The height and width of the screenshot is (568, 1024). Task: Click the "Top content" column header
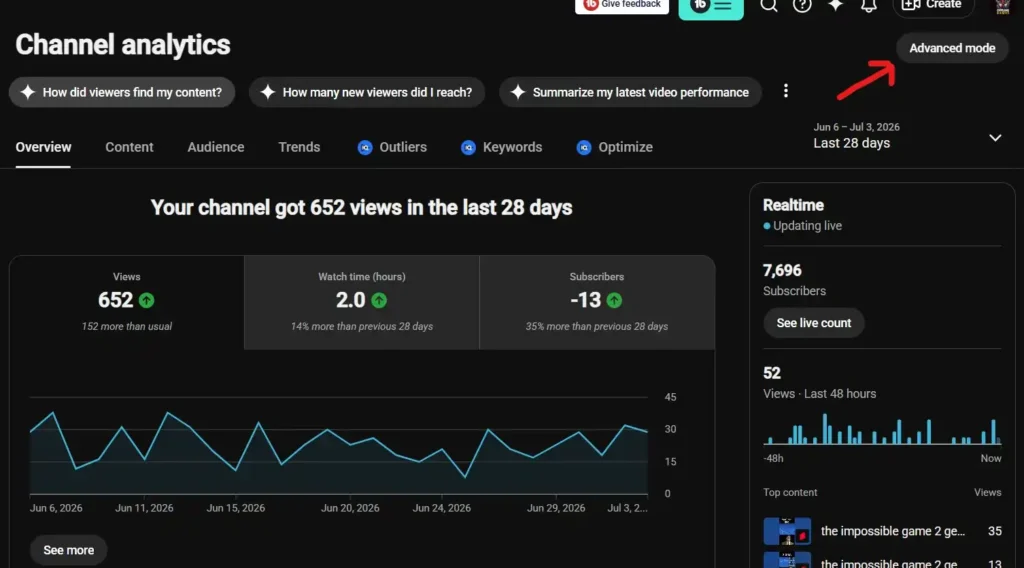click(790, 492)
